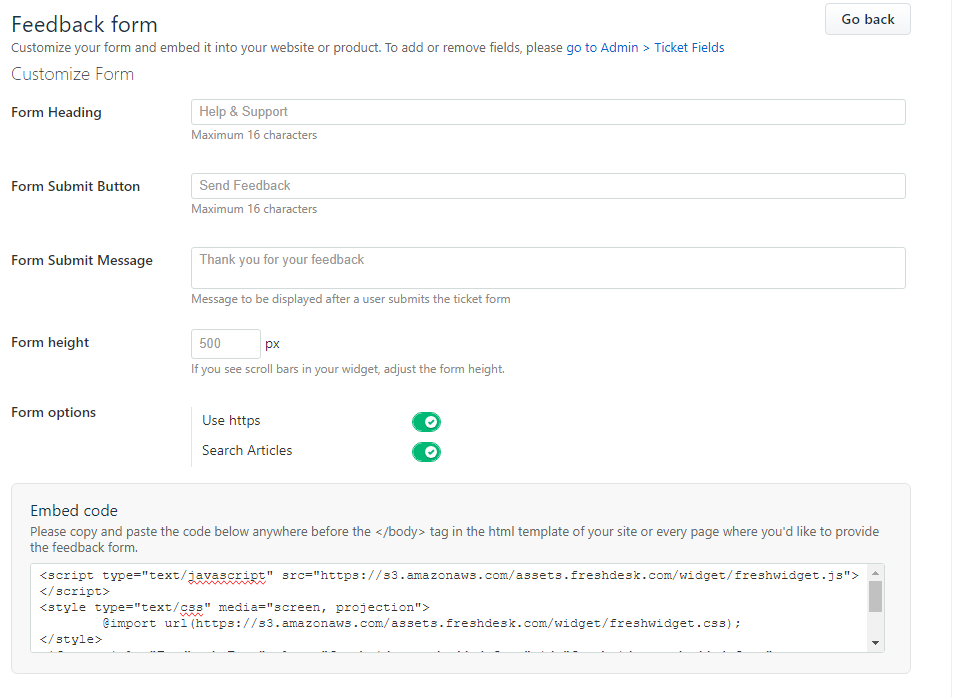The width and height of the screenshot is (965, 697).
Task: Open the Admin > Ticket Fields link
Action: click(x=645, y=47)
